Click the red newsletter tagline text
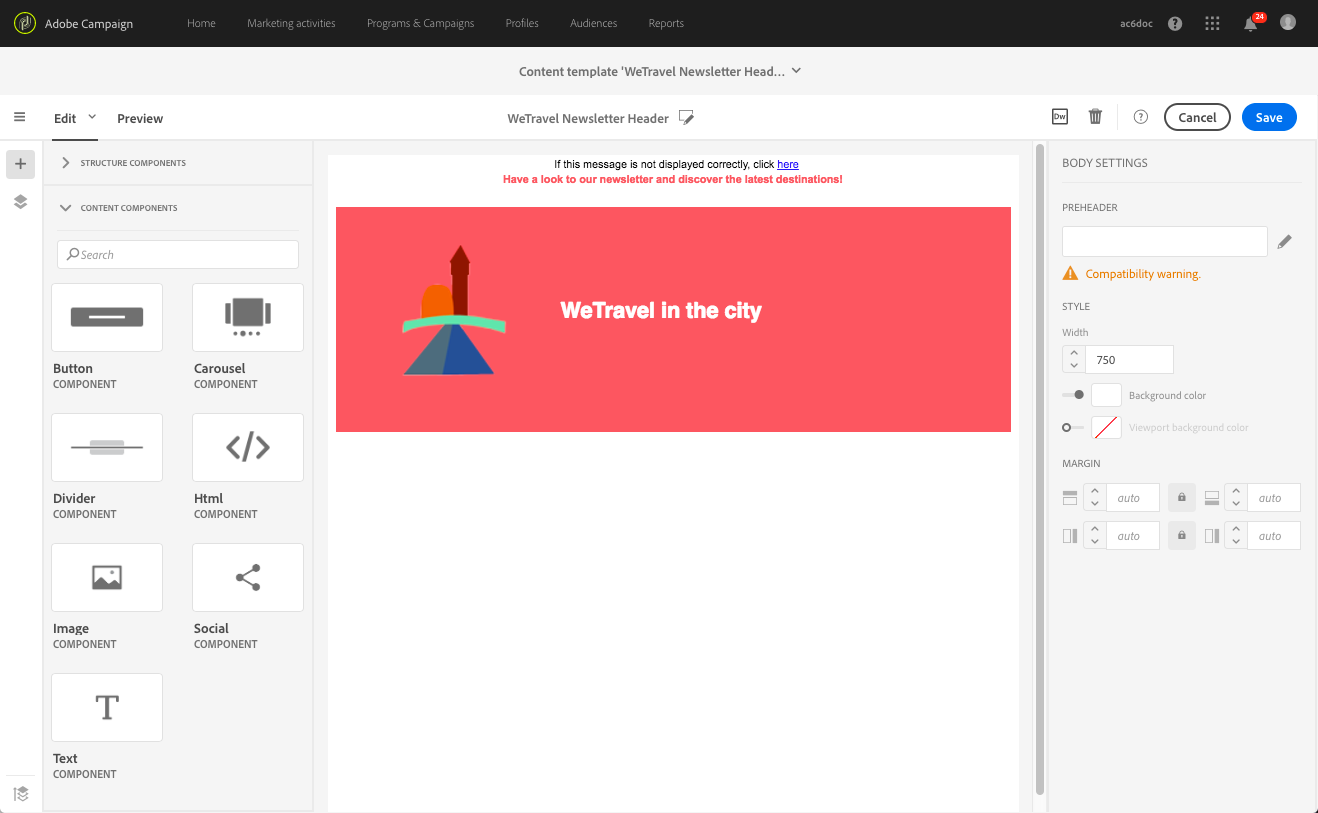This screenshot has width=1318, height=813. point(673,180)
